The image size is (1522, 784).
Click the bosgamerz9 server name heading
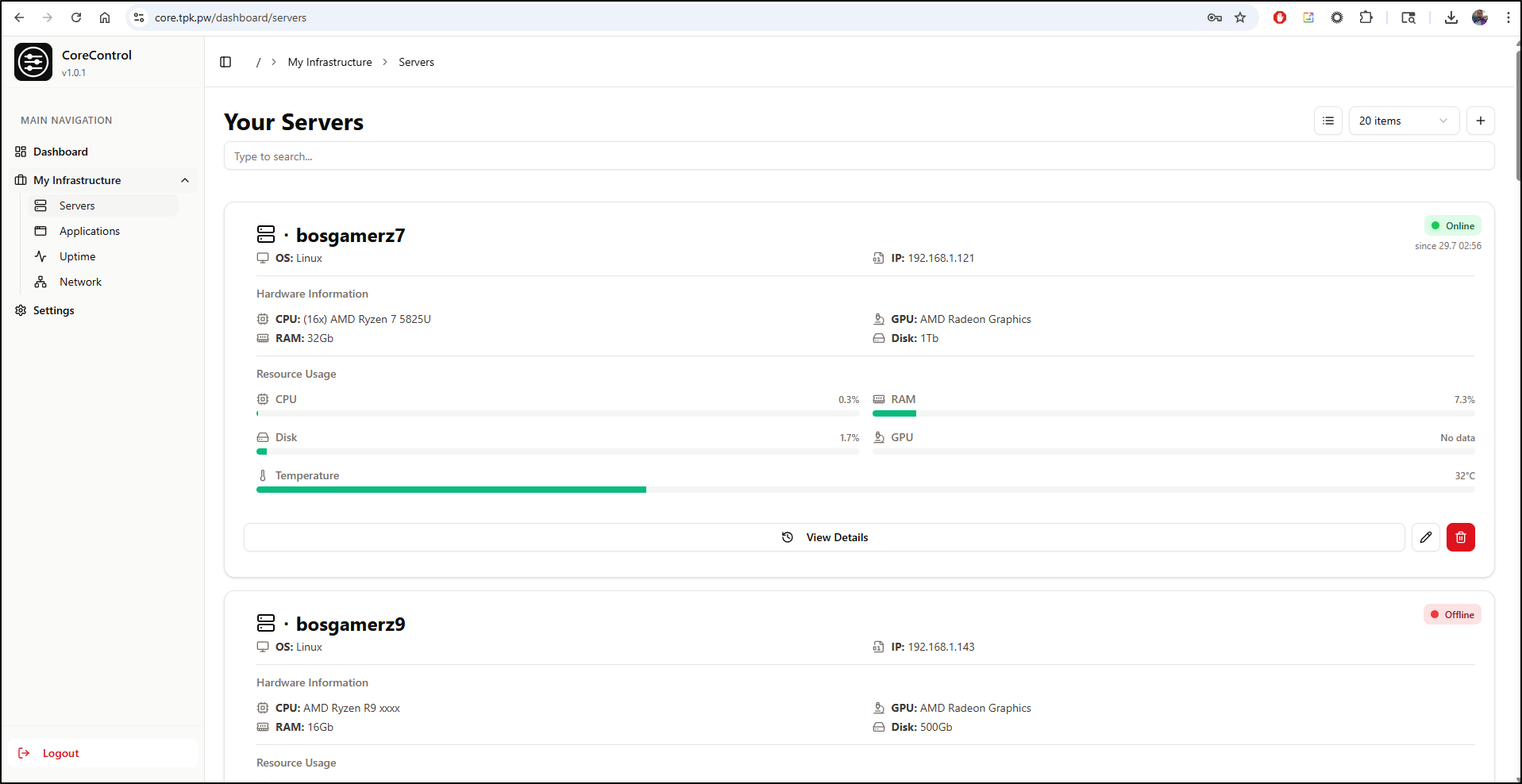click(350, 625)
